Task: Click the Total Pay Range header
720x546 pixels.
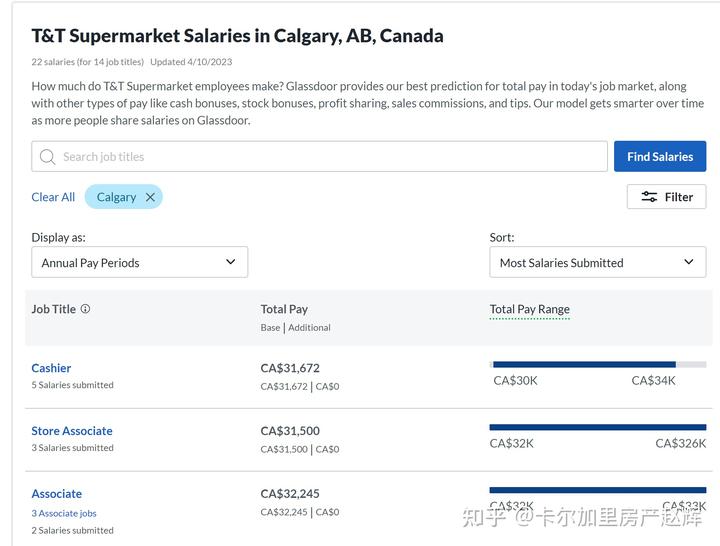Action: pos(529,309)
